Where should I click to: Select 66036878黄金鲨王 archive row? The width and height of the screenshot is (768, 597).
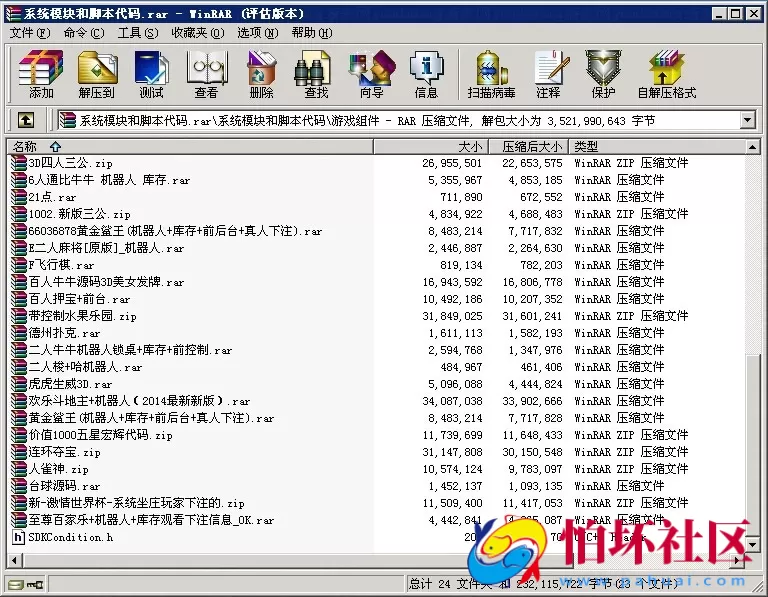(175, 231)
